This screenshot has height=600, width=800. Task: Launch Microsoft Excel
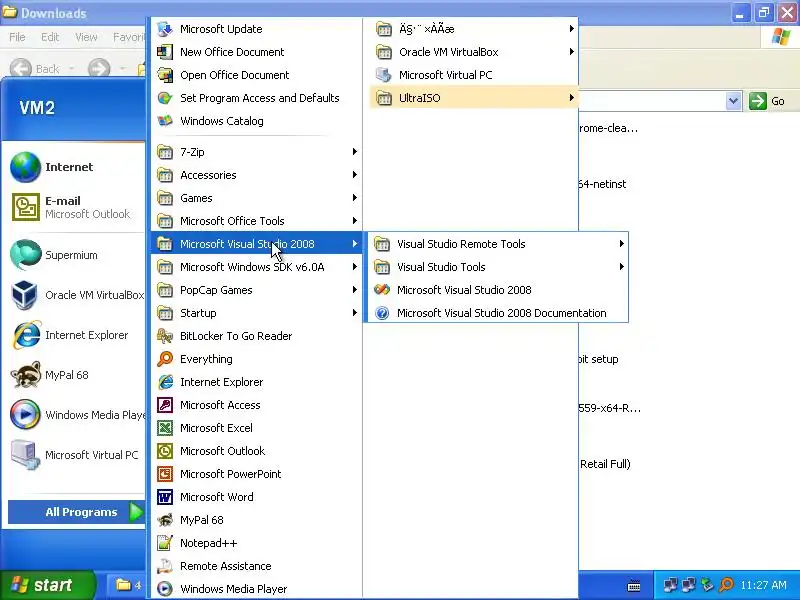coord(257,428)
